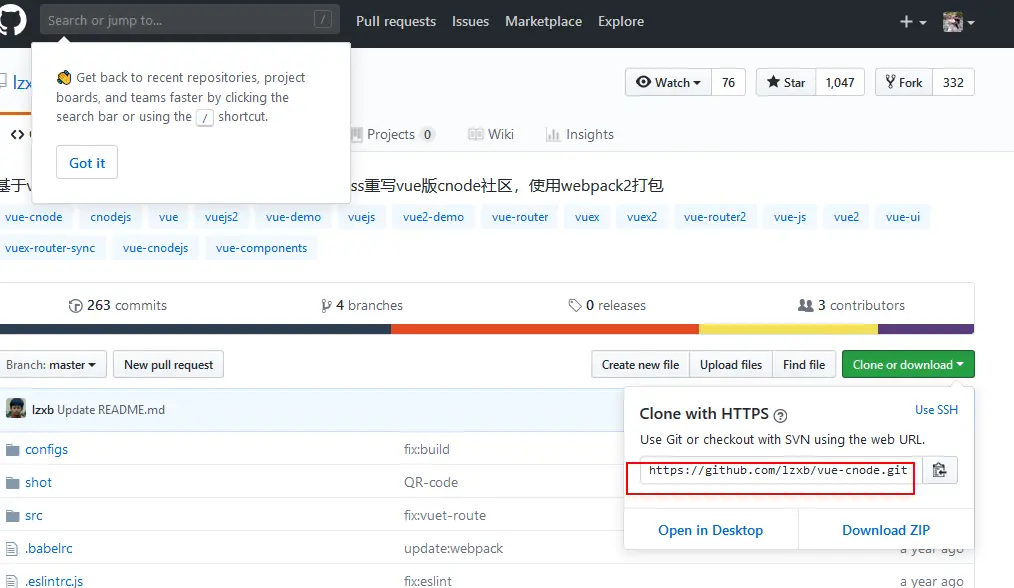1014x588 pixels.
Task: View the 0 releases page
Action: [607, 305]
